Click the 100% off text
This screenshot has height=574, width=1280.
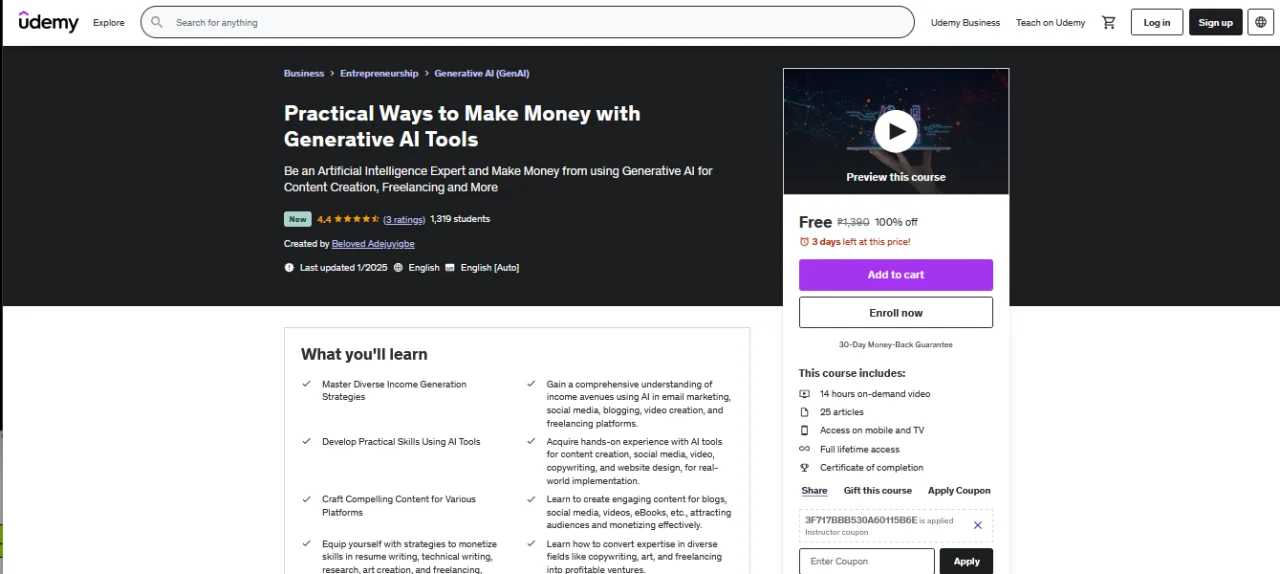(x=896, y=223)
